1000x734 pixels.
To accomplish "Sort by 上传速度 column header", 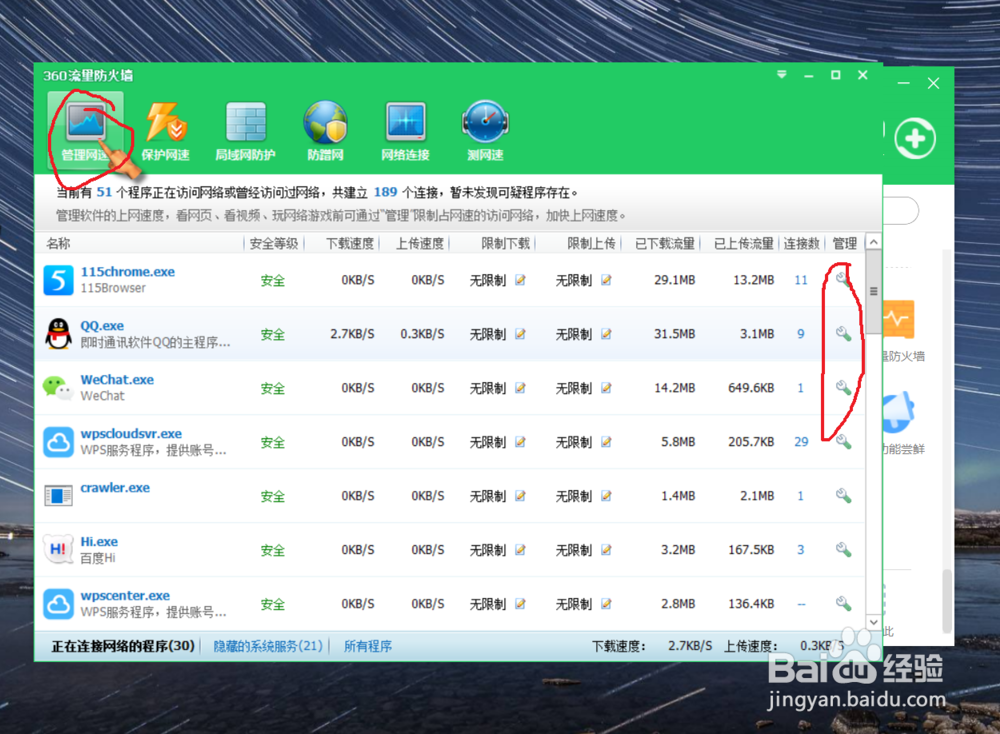I will [420, 243].
